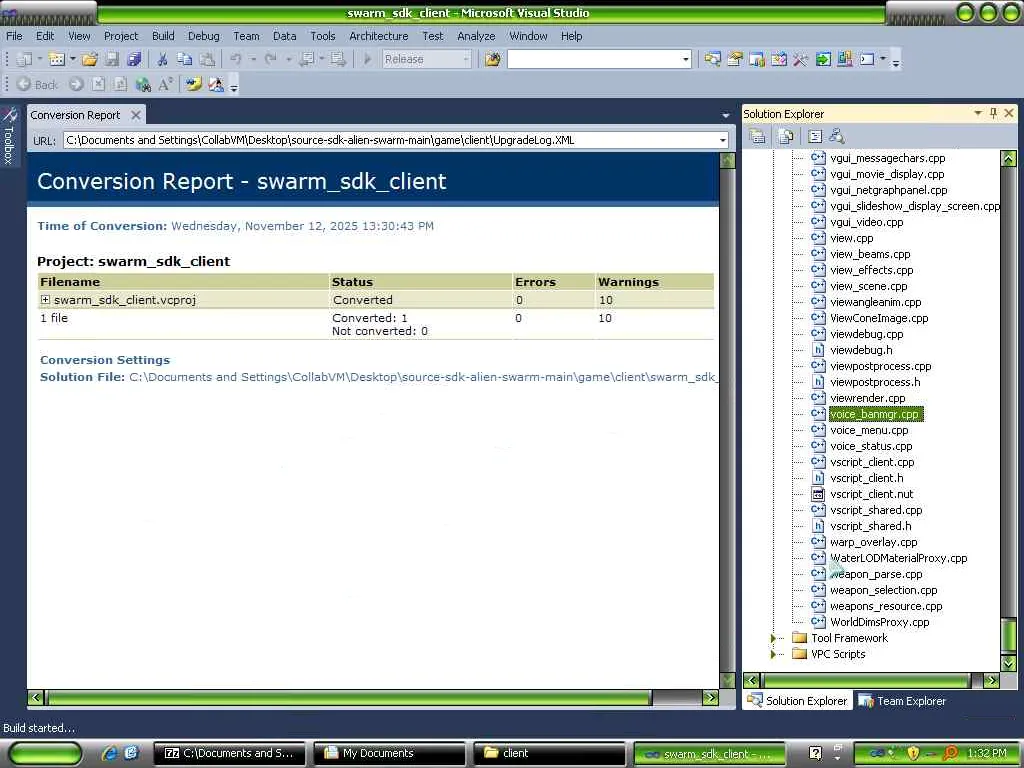Viewport: 1024px width, 768px height.
Task: Open the Command Window toolbar icon
Action: (867, 59)
